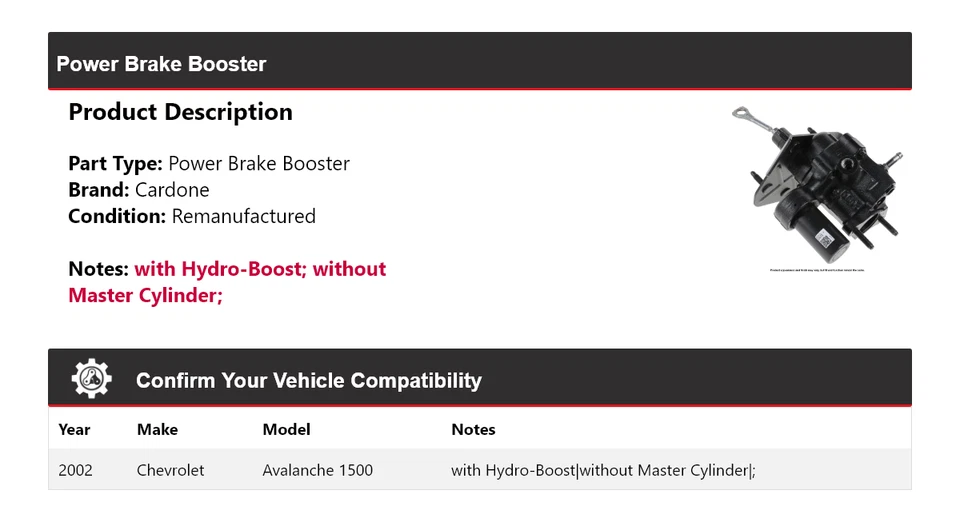Click the Make column header
Viewport: 960px width, 522px height.
coord(157,429)
